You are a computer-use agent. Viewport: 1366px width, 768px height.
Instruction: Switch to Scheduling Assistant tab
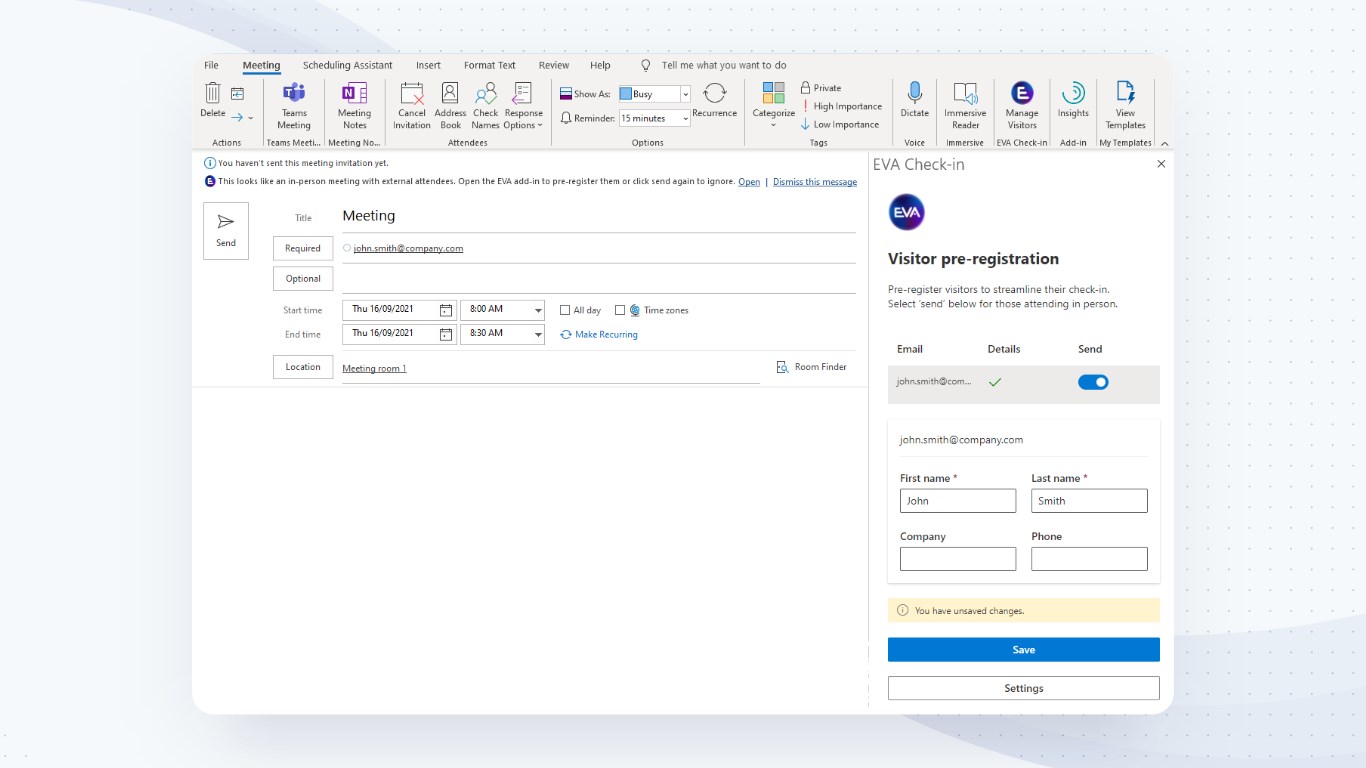click(348, 65)
